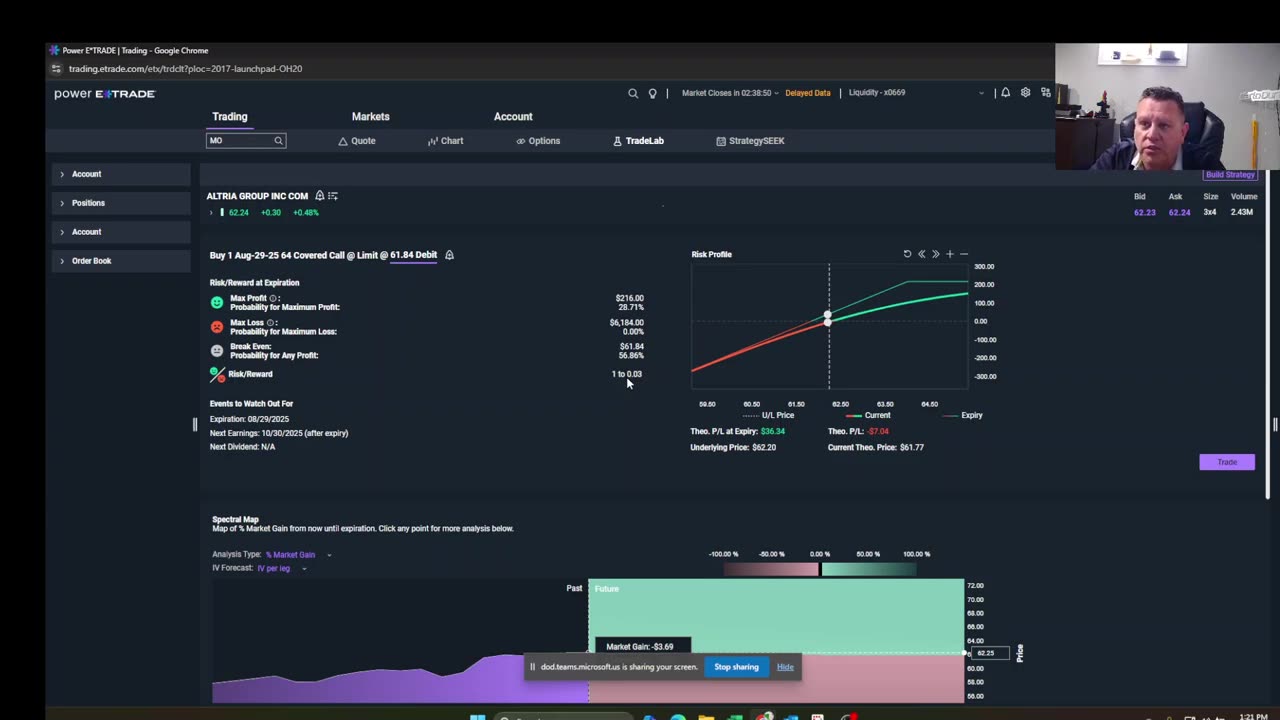Open the settings gear icon
The width and height of the screenshot is (1280, 720).
click(1025, 92)
